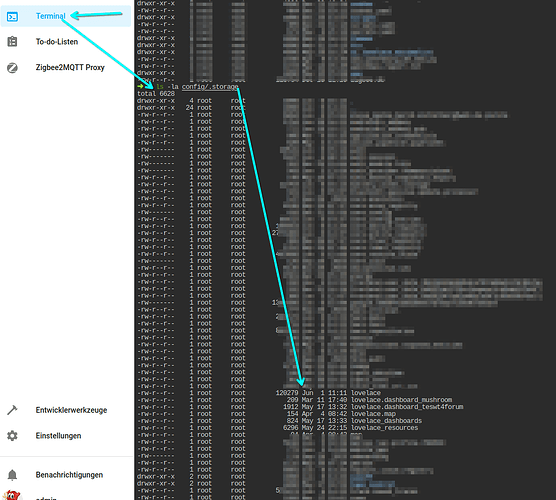Click the Entwicklerwerkzeuge hammer icon
Viewport: 556px width, 500px height.
pos(12,410)
